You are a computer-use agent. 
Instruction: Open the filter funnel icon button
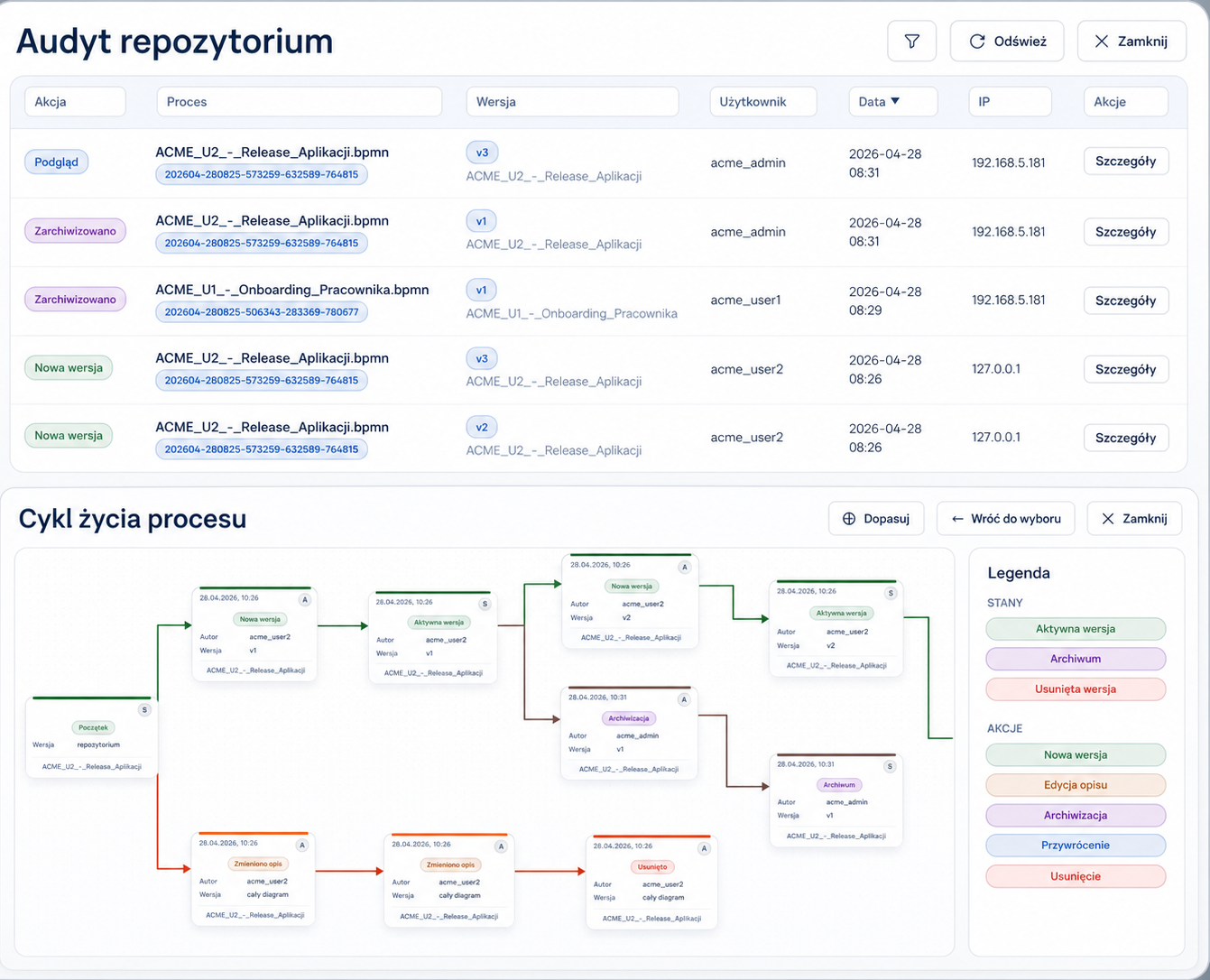(x=911, y=42)
